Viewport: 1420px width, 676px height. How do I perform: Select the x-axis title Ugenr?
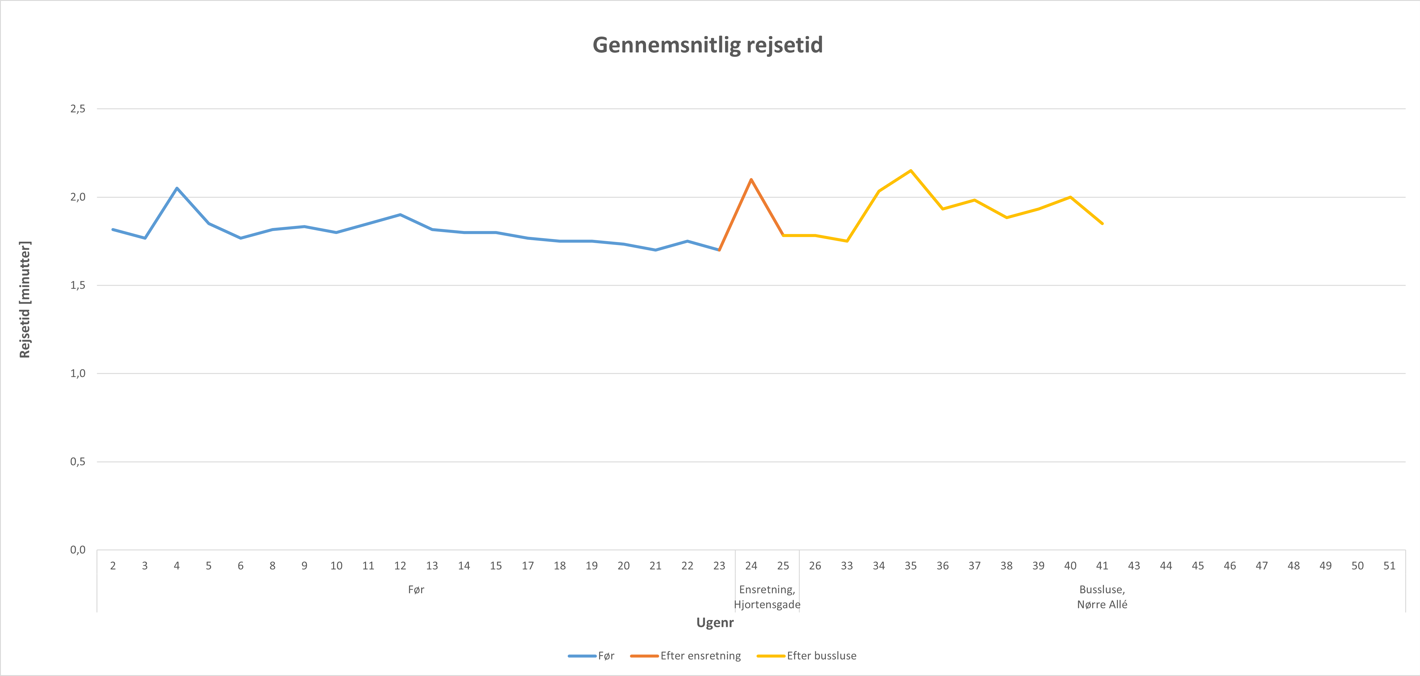tap(715, 622)
